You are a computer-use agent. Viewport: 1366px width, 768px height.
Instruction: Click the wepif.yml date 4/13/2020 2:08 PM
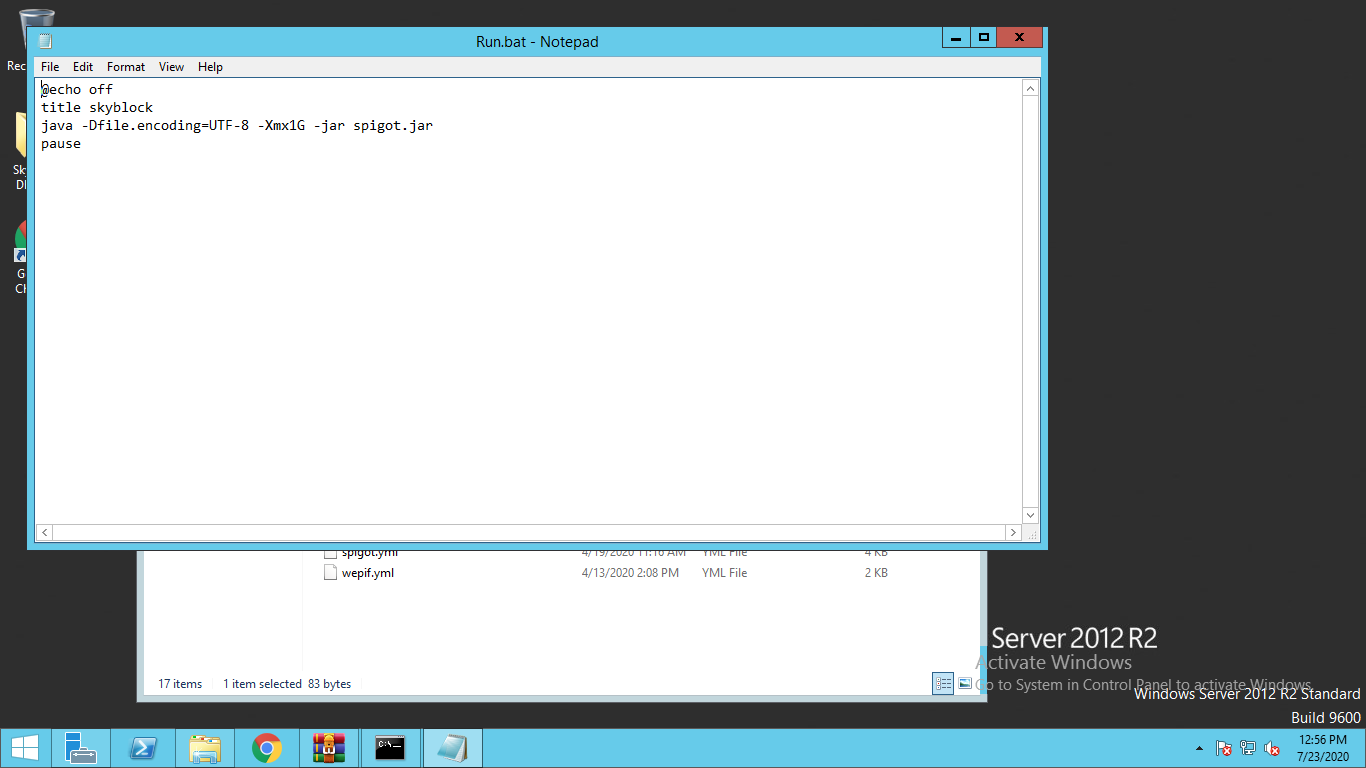[630, 573]
